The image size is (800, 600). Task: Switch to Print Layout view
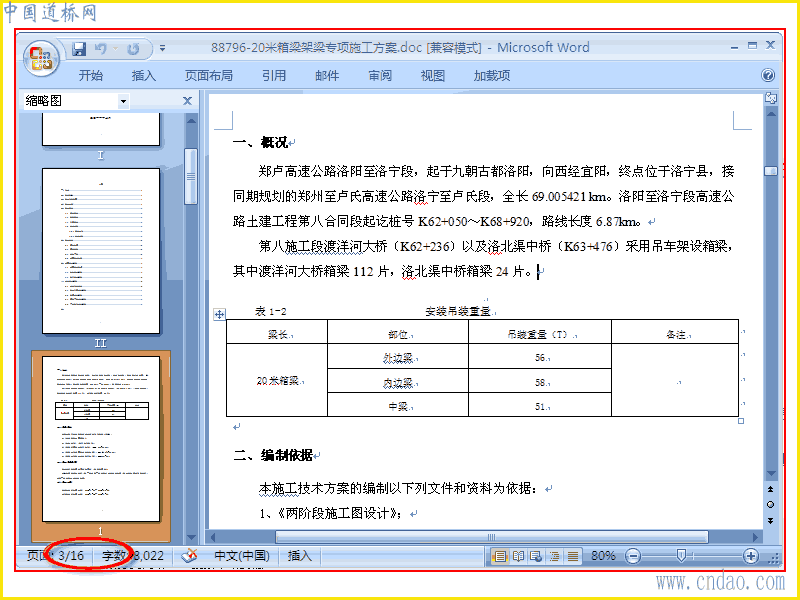tap(500, 556)
